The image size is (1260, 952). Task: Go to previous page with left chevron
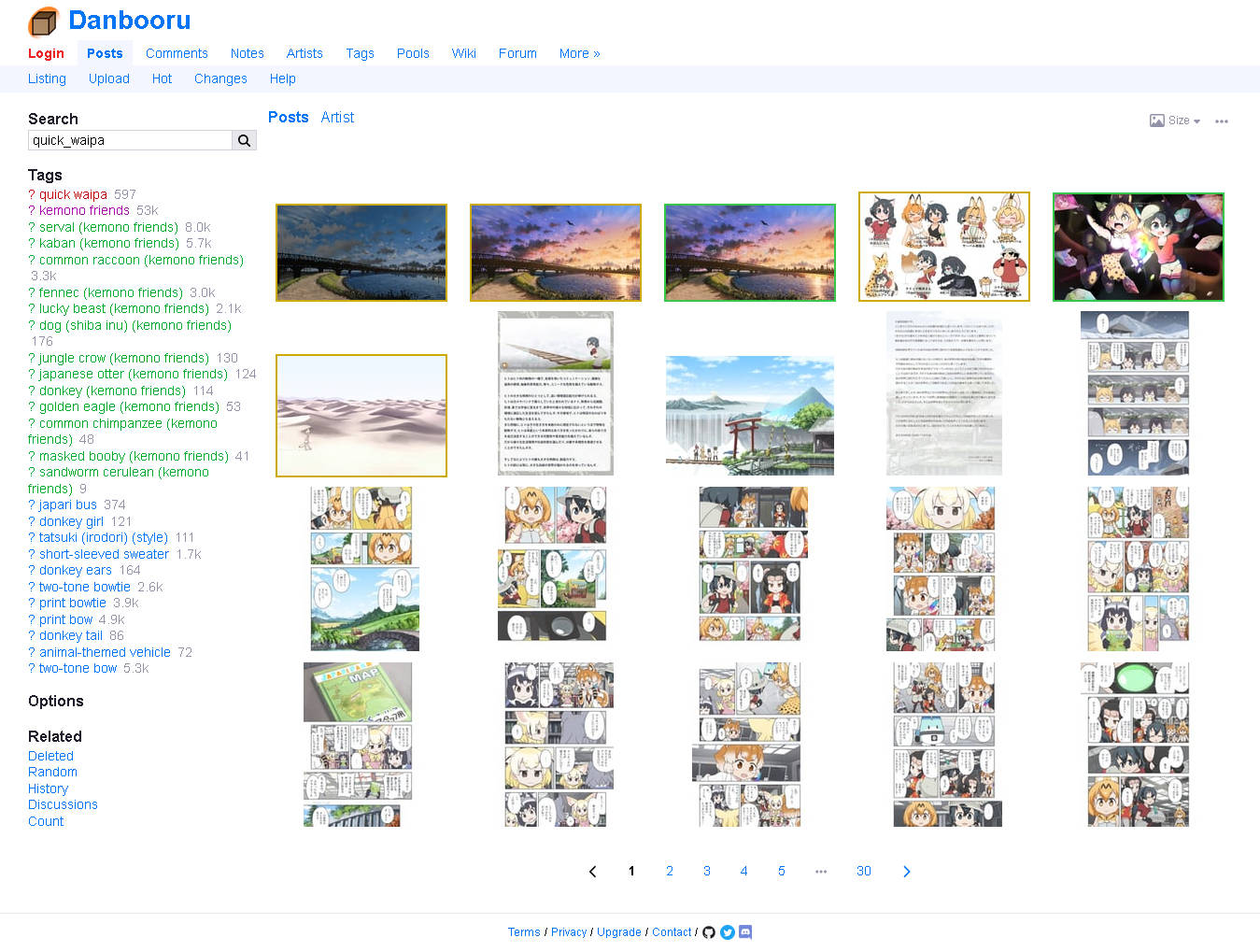[593, 872]
